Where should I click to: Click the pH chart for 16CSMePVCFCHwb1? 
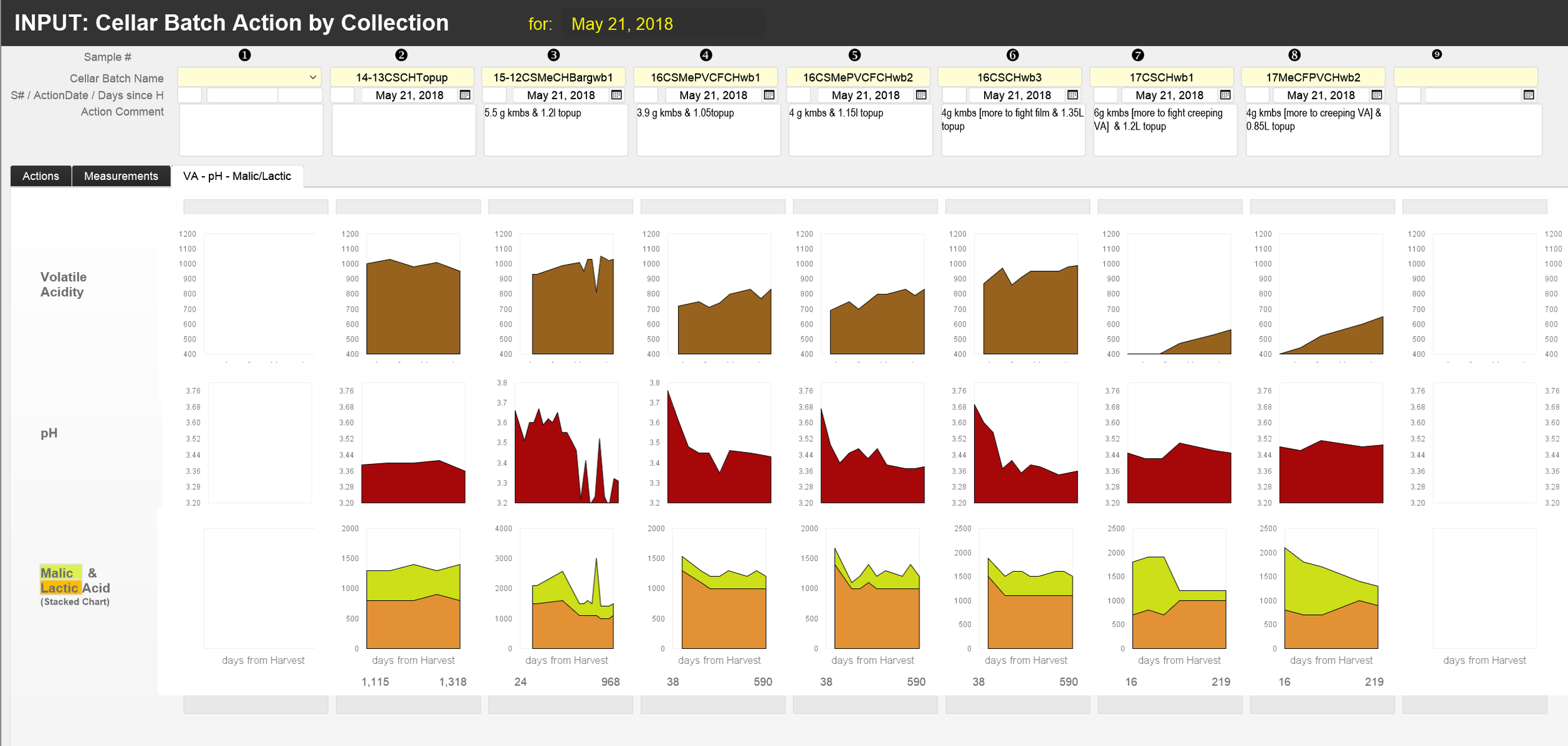click(719, 443)
